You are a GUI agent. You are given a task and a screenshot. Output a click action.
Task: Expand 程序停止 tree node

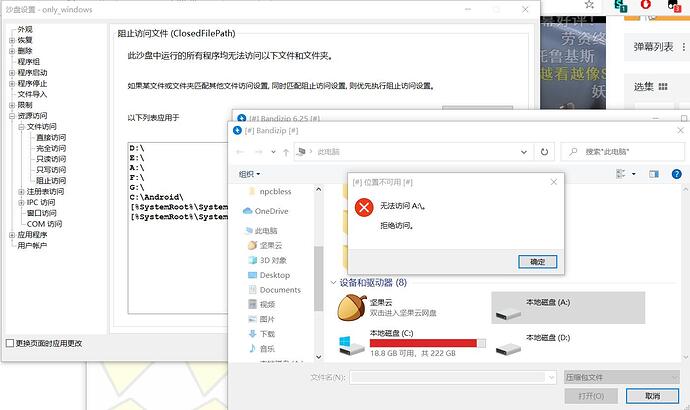click(x=12, y=84)
